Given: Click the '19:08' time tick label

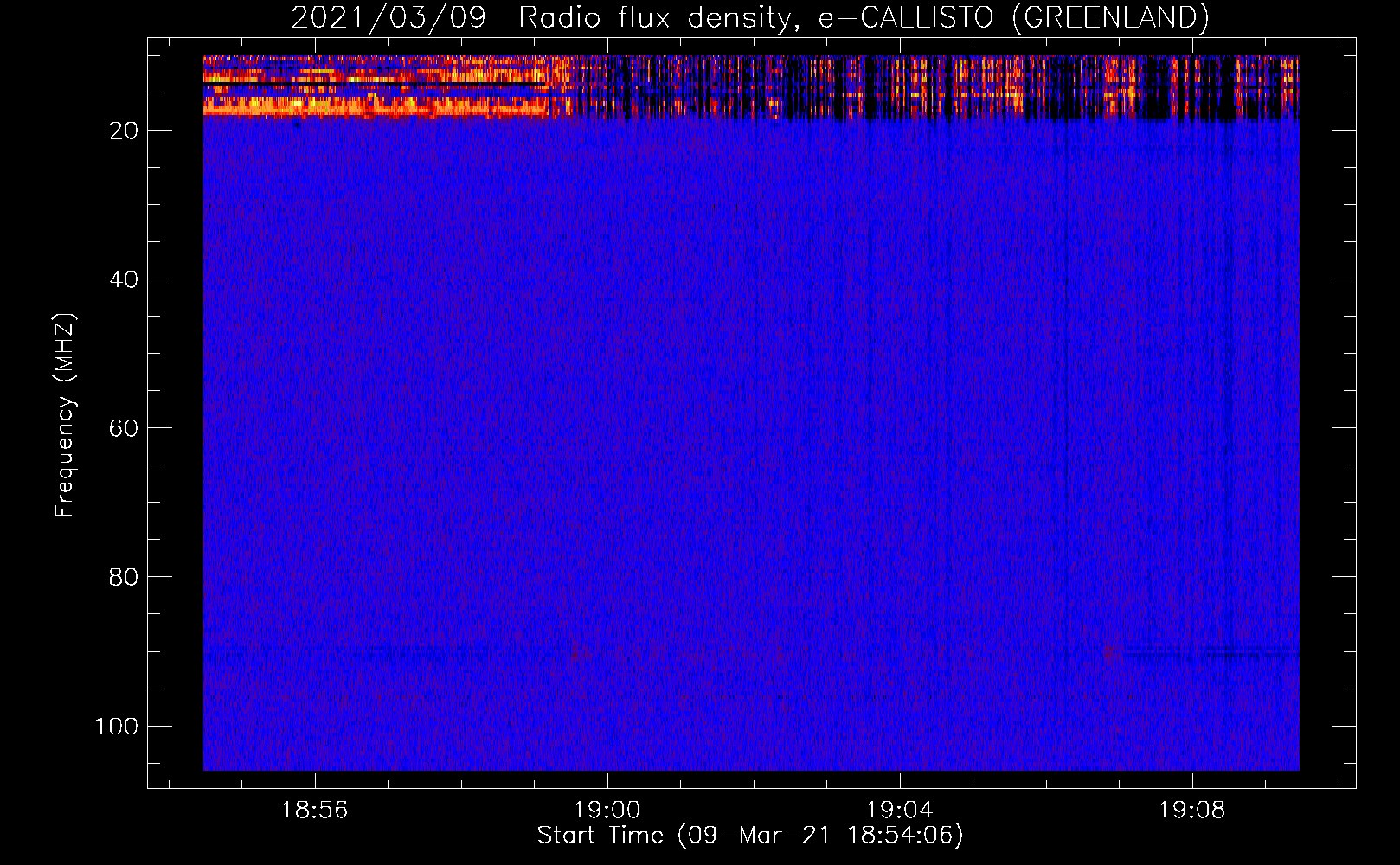Looking at the screenshot, I should (x=1192, y=811).
